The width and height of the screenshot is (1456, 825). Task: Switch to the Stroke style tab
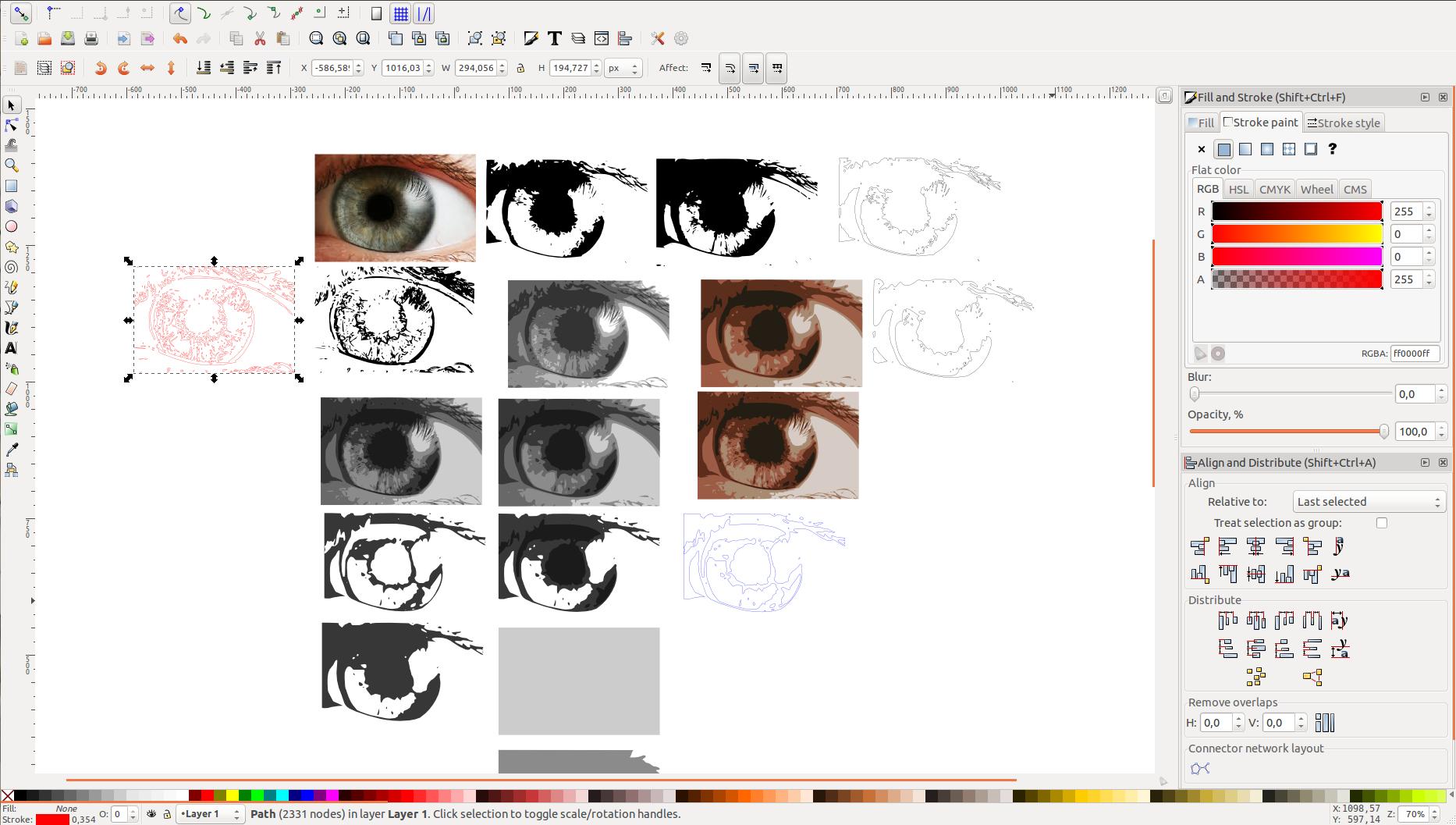pyautogui.click(x=1344, y=123)
